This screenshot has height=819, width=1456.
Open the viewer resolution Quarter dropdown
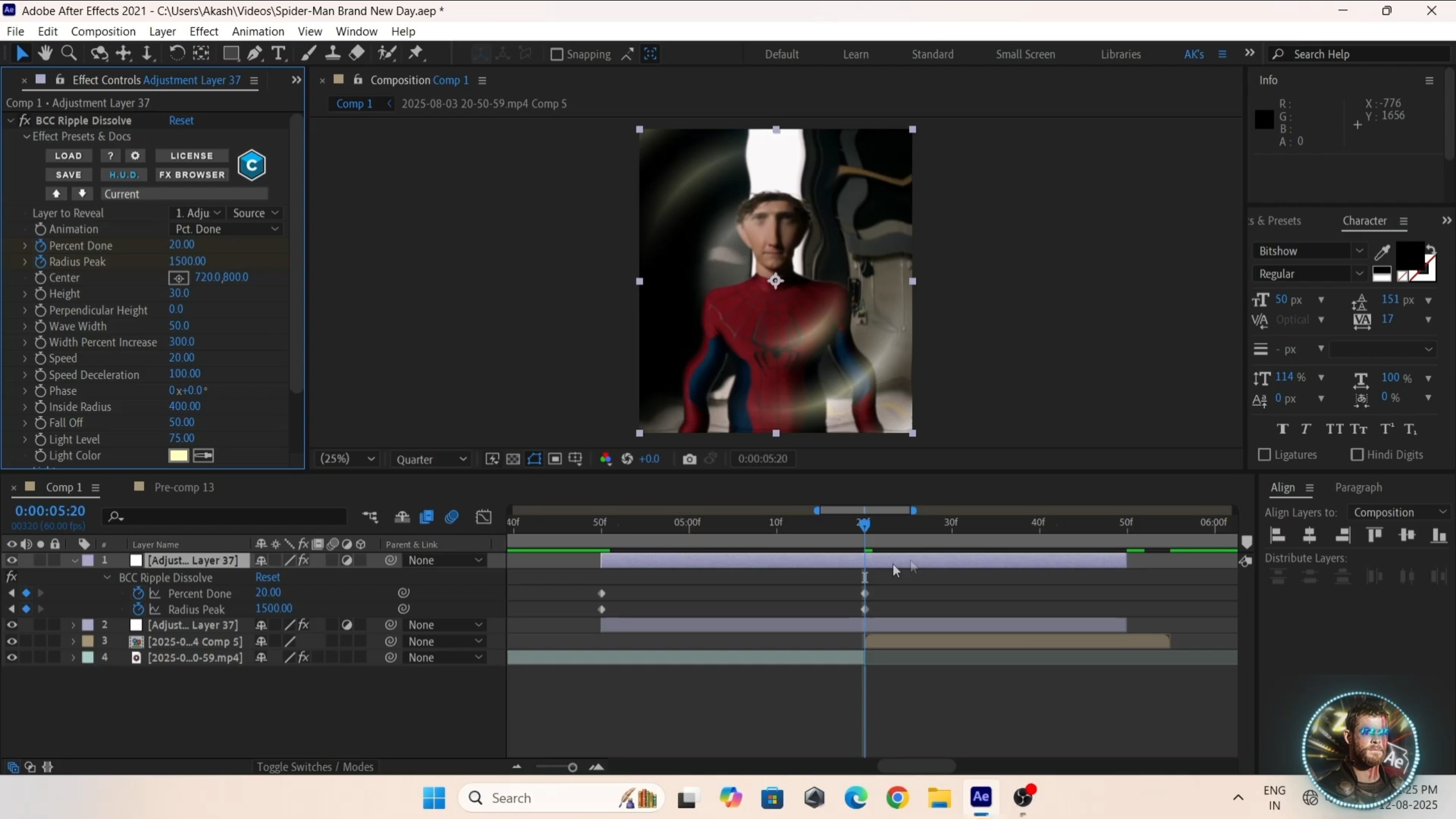pos(431,459)
